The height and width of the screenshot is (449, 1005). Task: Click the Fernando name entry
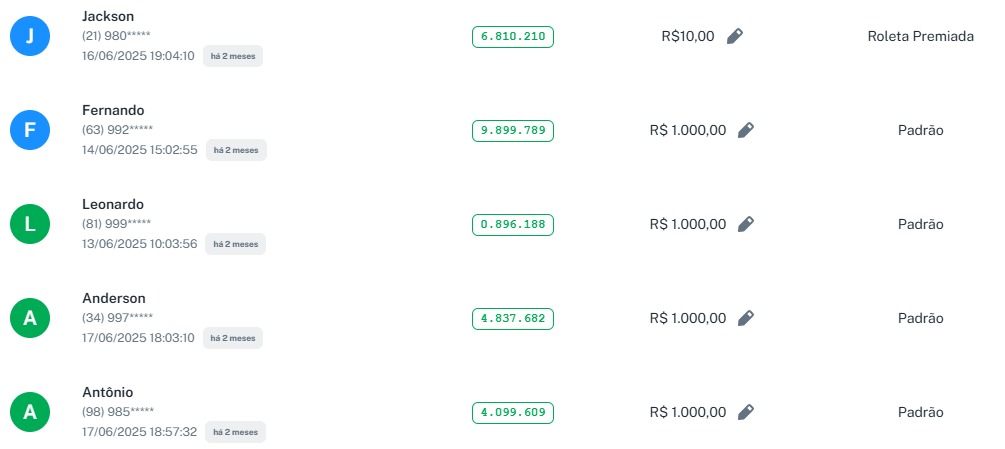click(x=114, y=110)
